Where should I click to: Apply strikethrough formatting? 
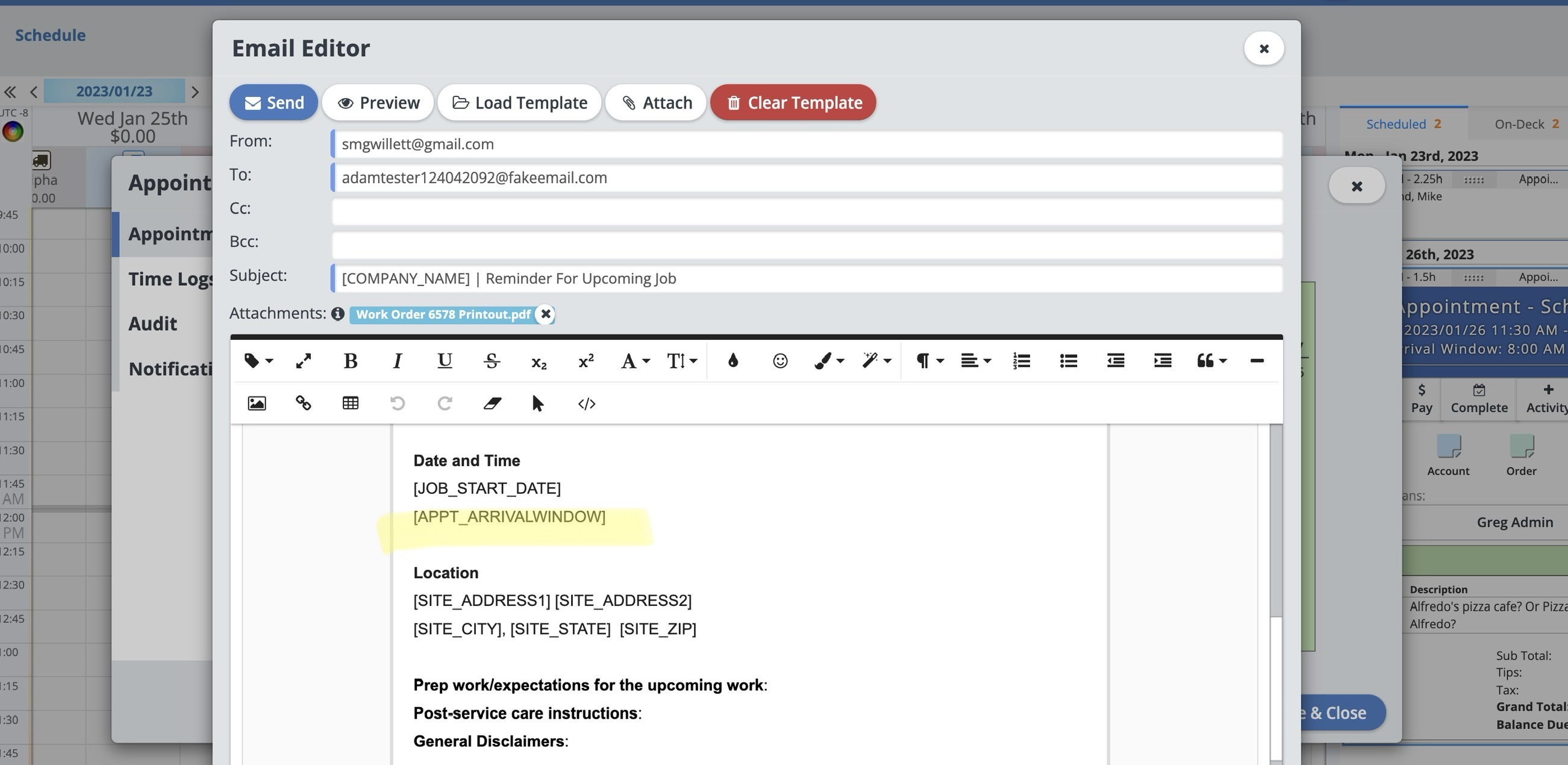[x=492, y=361]
